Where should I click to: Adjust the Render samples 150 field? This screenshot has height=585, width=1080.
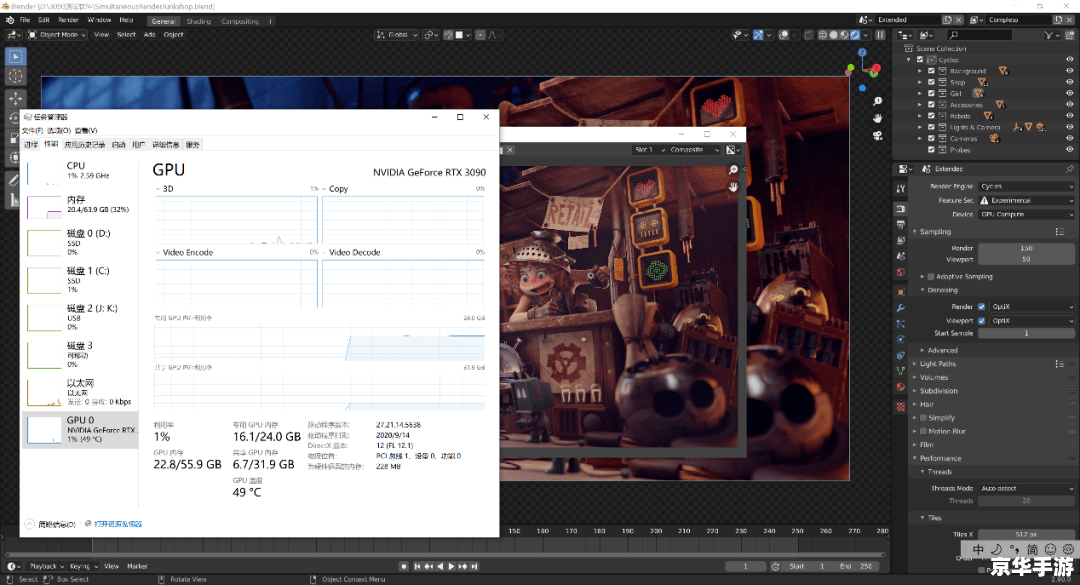point(1026,248)
